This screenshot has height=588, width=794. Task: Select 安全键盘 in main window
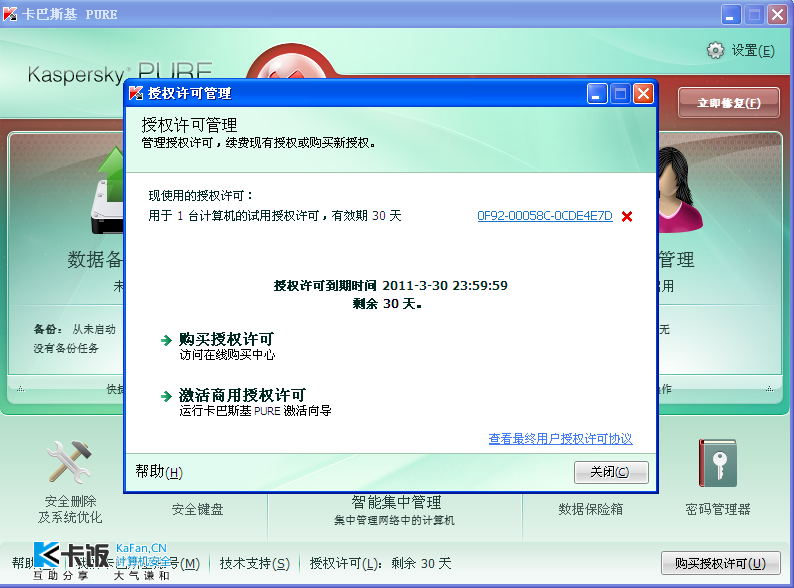pyautogui.click(x=197, y=509)
